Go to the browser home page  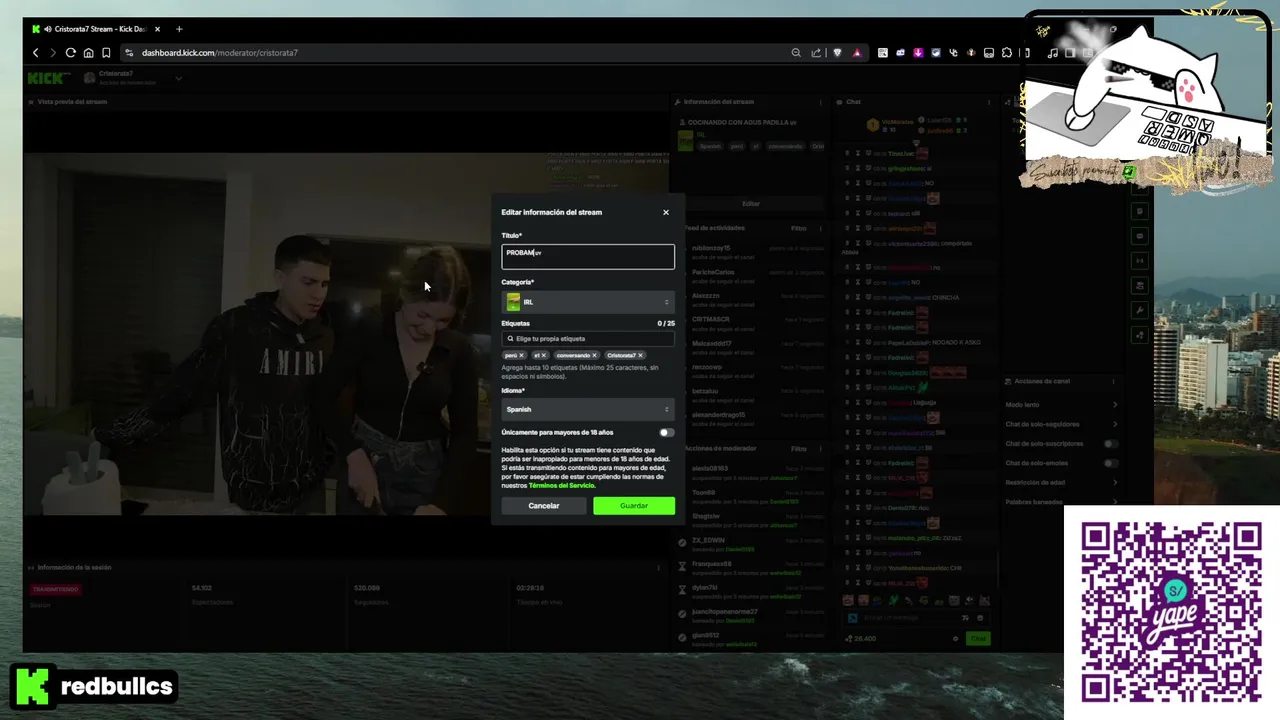[x=89, y=53]
